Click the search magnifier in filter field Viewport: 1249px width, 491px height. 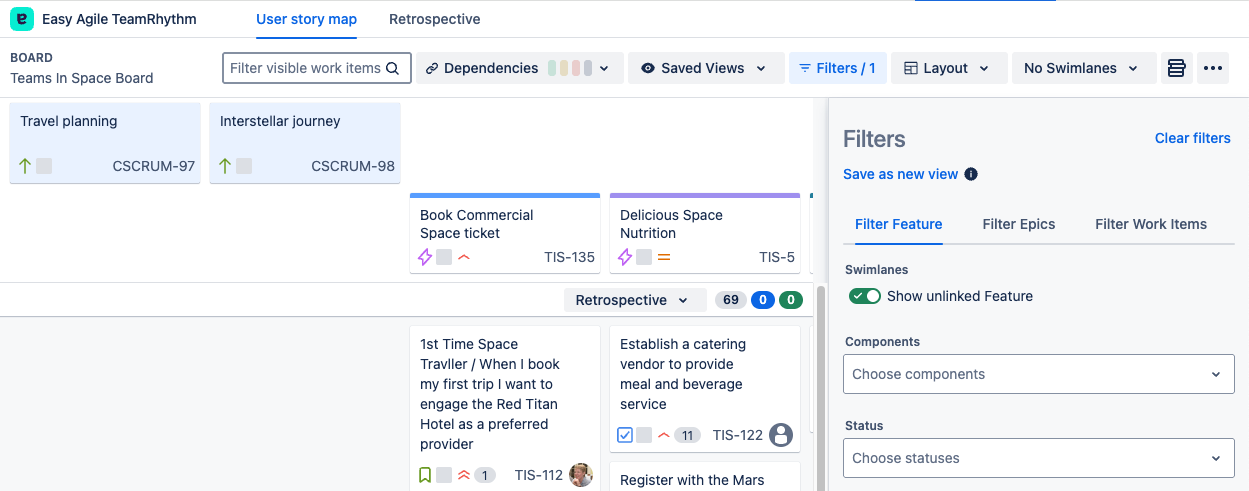393,68
